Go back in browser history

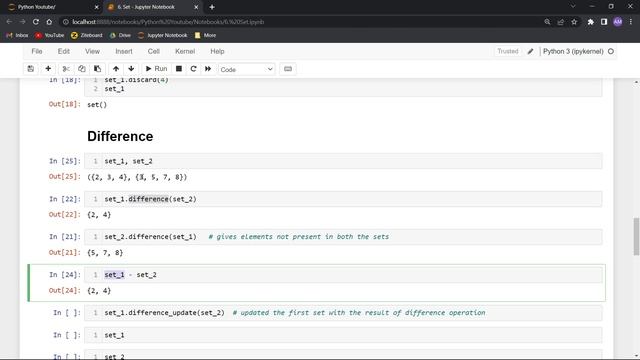[9, 22]
